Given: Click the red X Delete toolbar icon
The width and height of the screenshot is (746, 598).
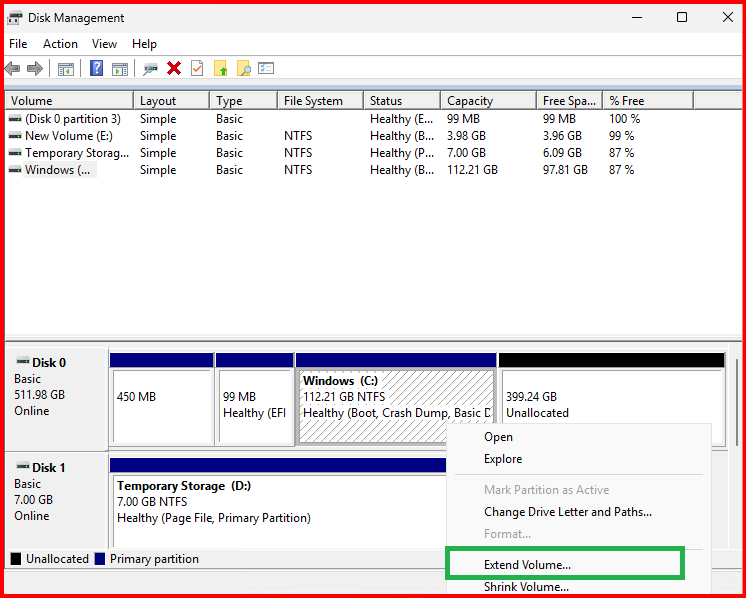Looking at the screenshot, I should click(x=174, y=69).
